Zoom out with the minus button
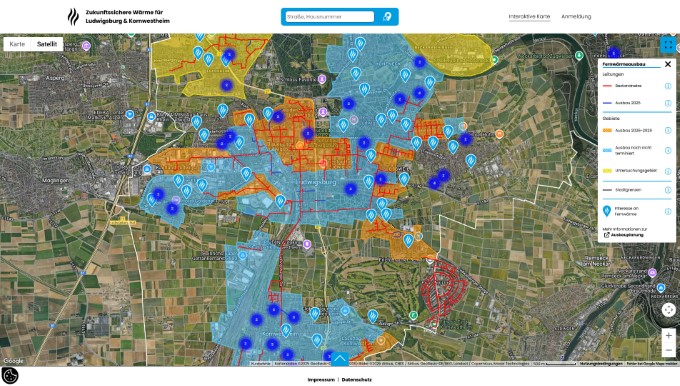The width and height of the screenshot is (680, 386). coord(668,350)
